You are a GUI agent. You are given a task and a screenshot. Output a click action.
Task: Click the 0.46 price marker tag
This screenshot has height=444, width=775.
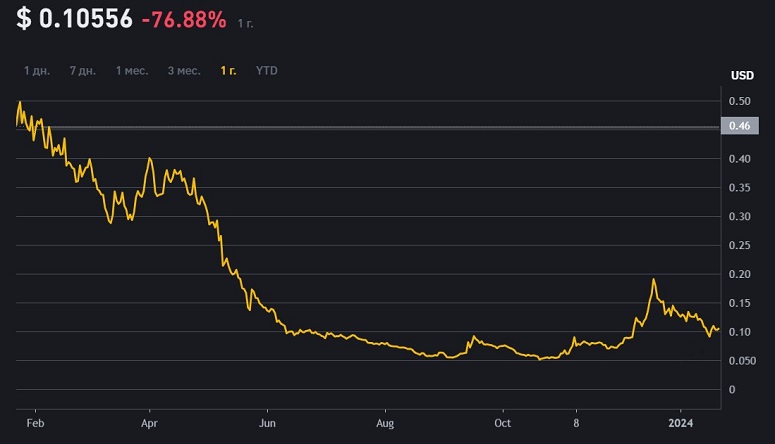(740, 126)
